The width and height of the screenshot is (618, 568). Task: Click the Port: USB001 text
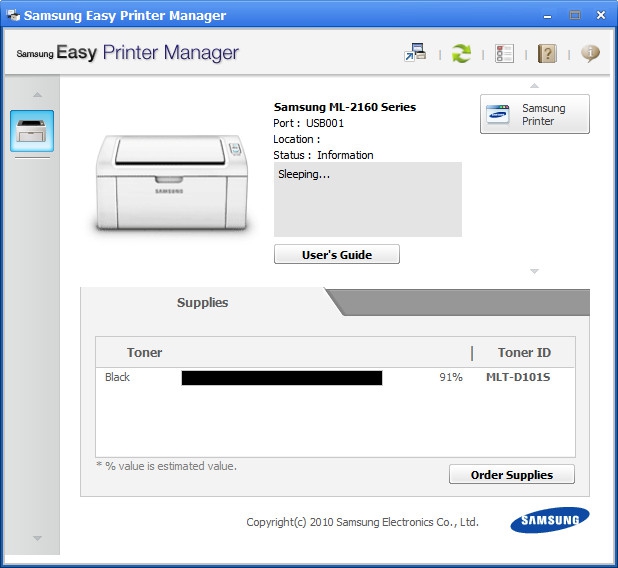pos(308,123)
